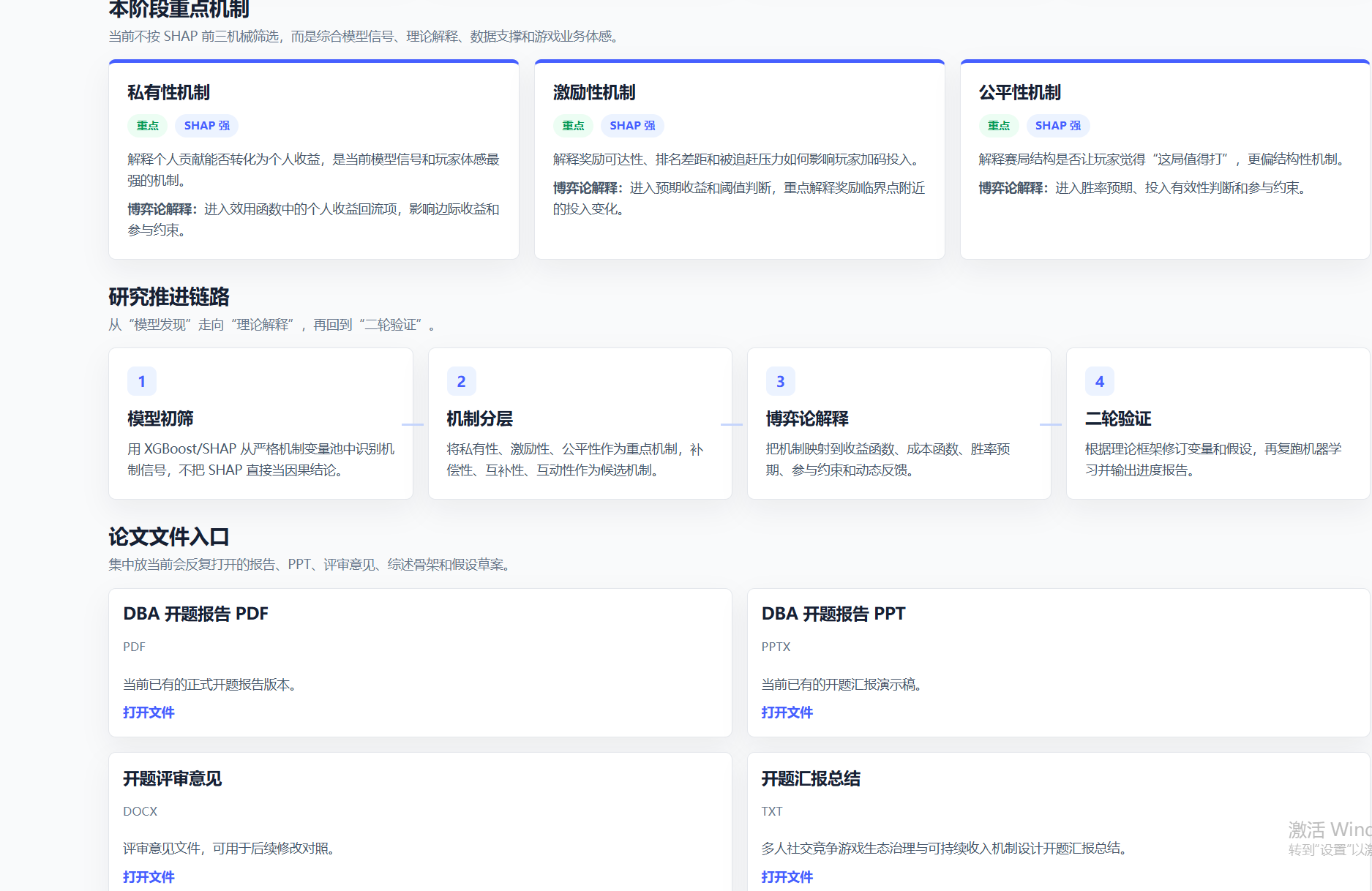Click 重点 tag in 激励性机制 card
This screenshot has height=891, width=1372.
point(573,126)
